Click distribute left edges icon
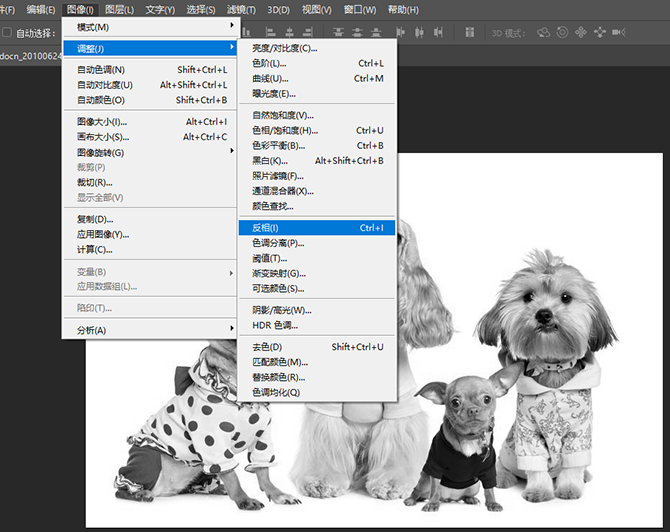Screen dimensions: 670x532 pos(400,32)
